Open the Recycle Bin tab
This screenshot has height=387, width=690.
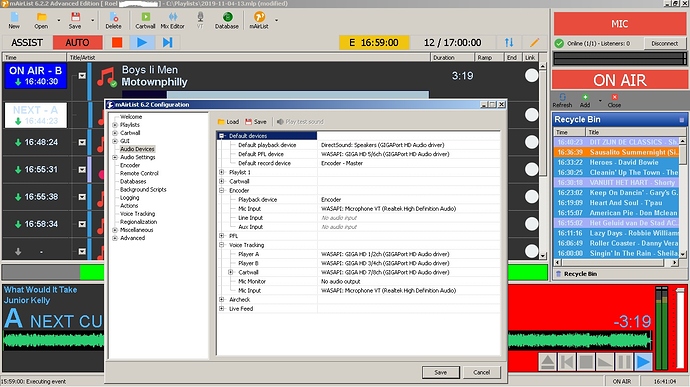pos(577,274)
